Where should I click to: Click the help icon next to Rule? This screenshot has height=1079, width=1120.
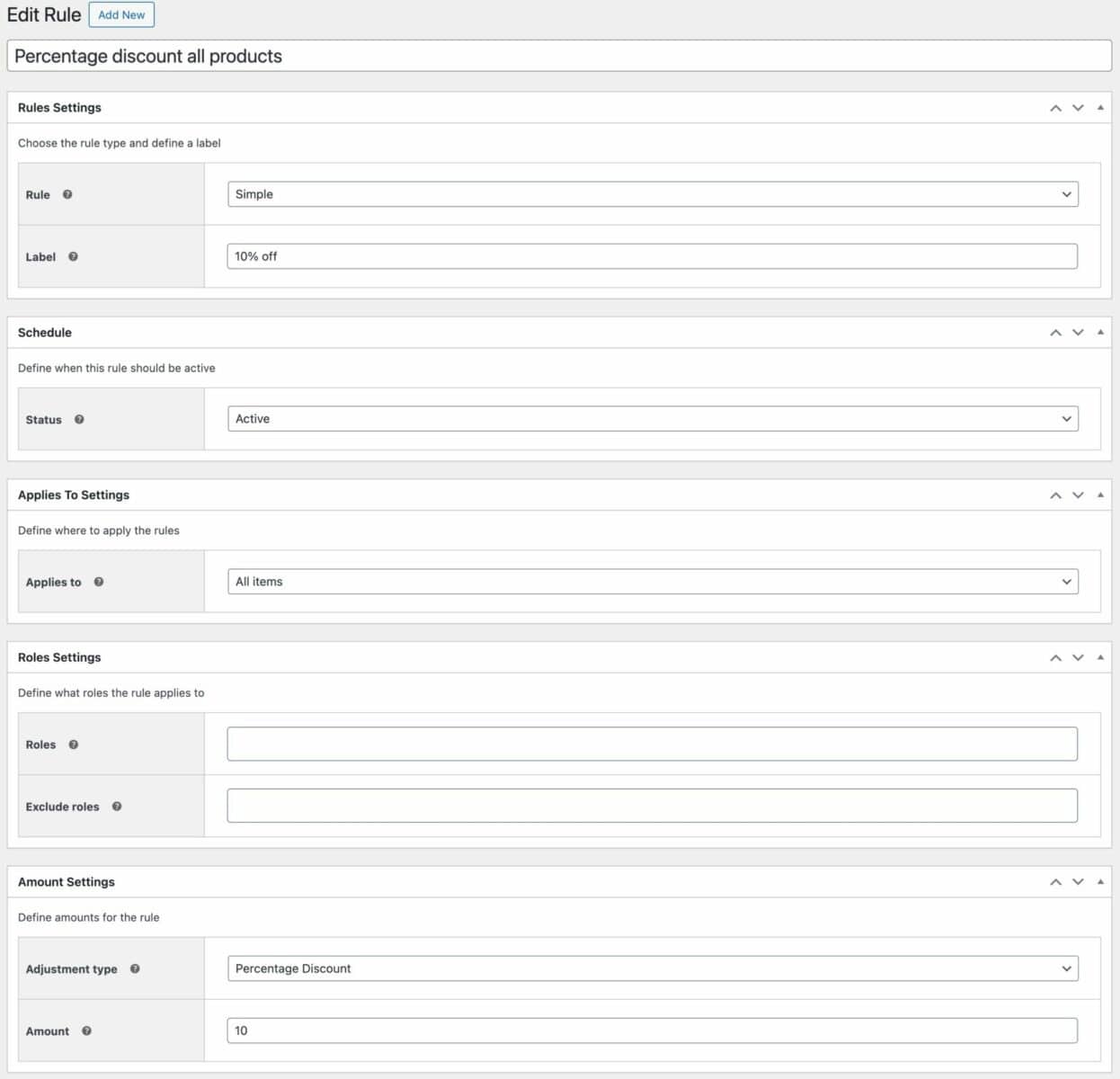pos(67,194)
